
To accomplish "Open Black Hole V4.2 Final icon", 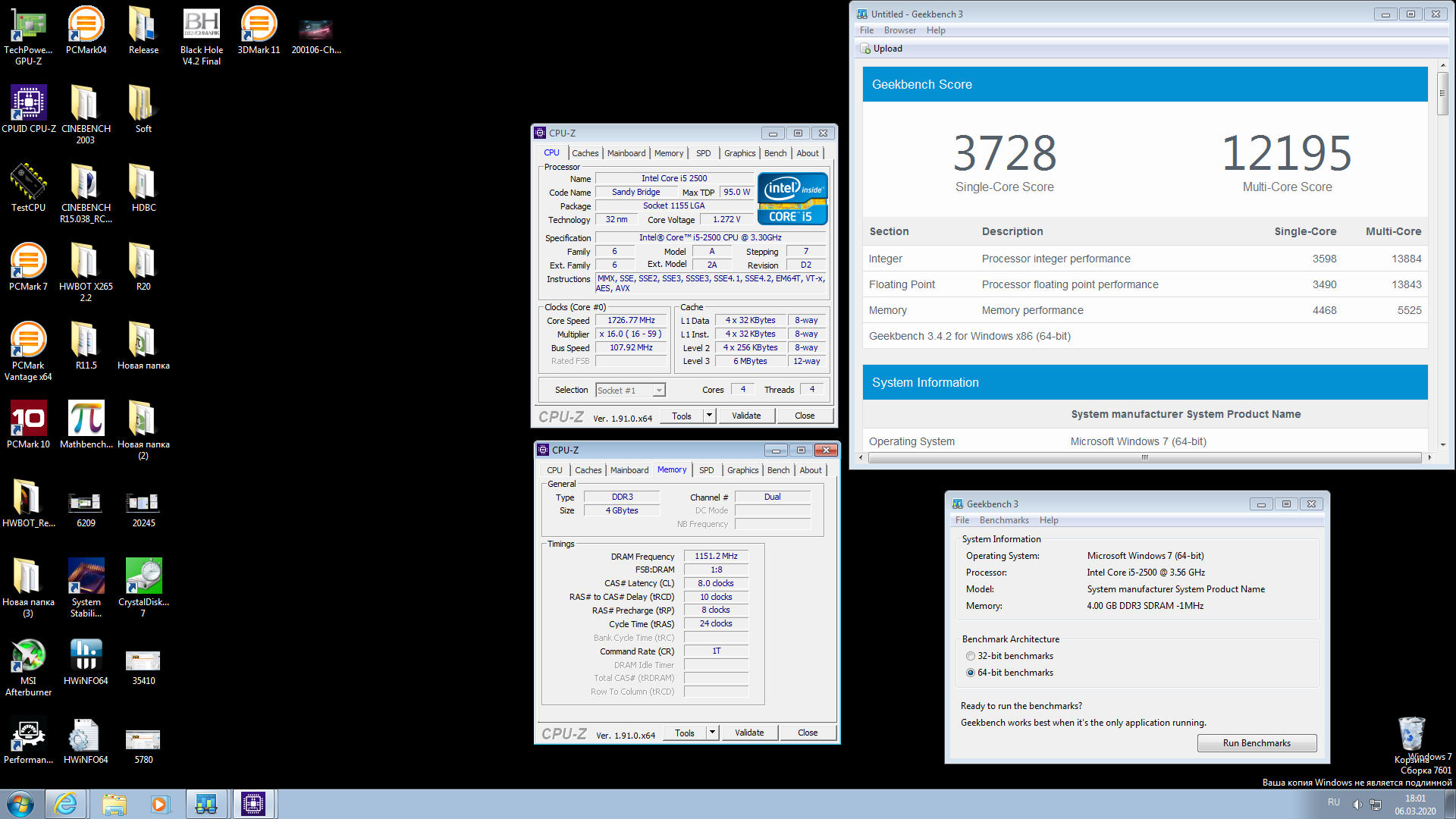I will (201, 36).
